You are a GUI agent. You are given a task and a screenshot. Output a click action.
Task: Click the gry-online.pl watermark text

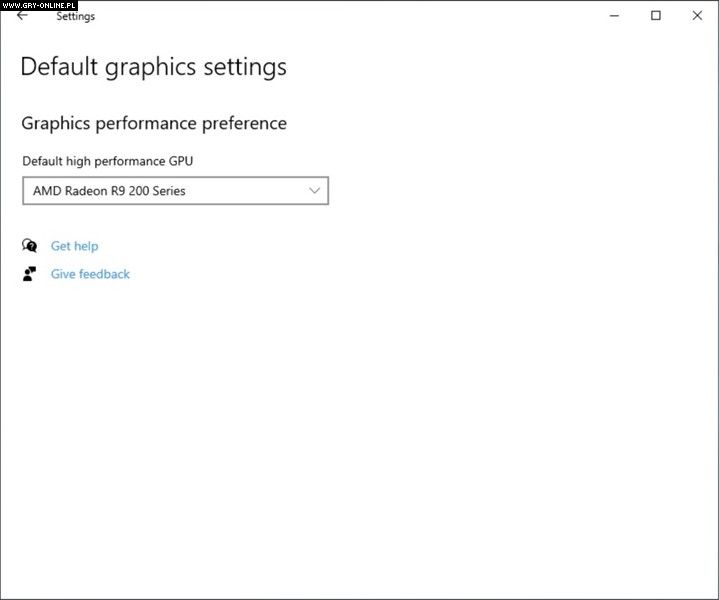(x=39, y=5)
